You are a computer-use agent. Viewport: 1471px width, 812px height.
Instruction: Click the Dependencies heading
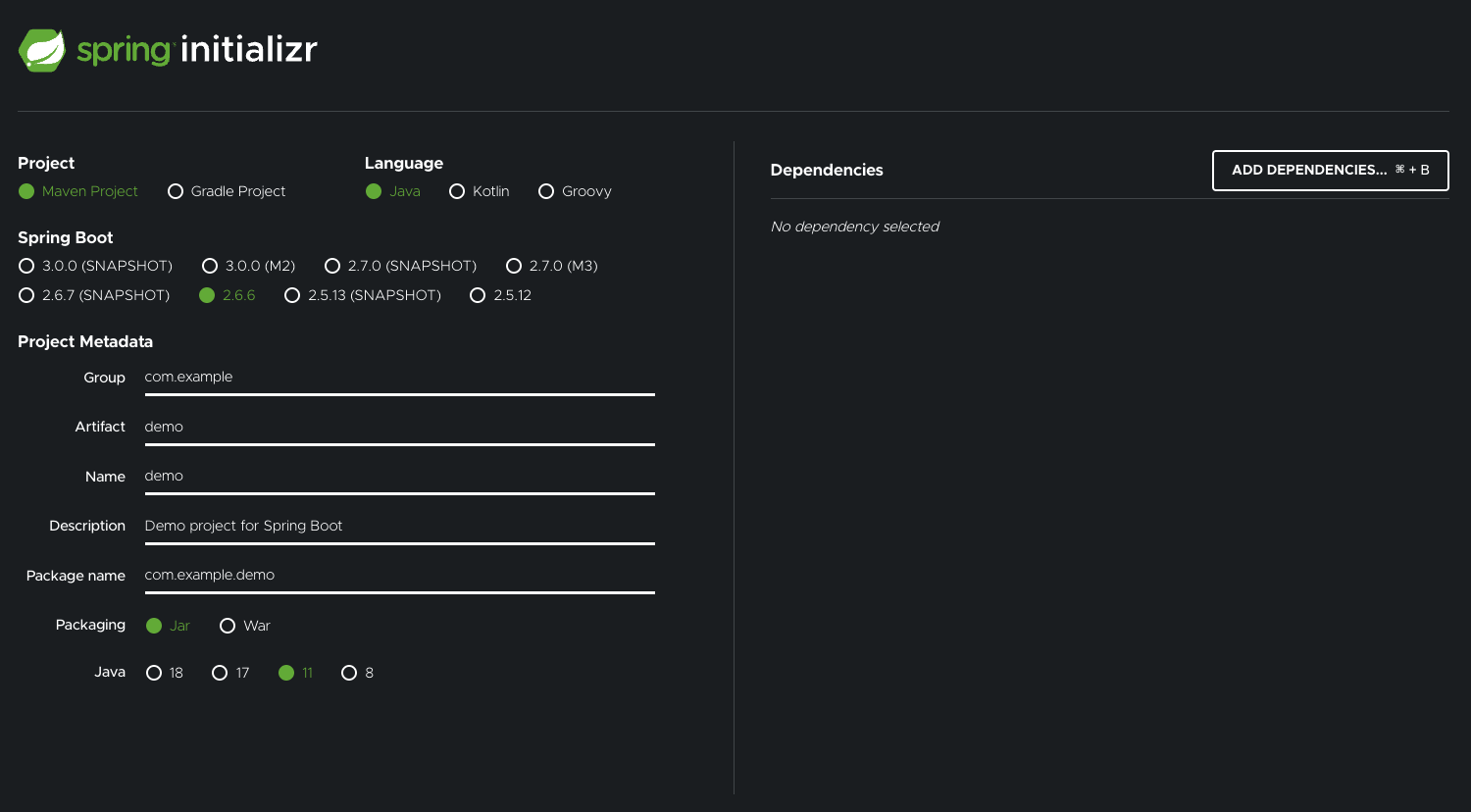click(x=827, y=171)
